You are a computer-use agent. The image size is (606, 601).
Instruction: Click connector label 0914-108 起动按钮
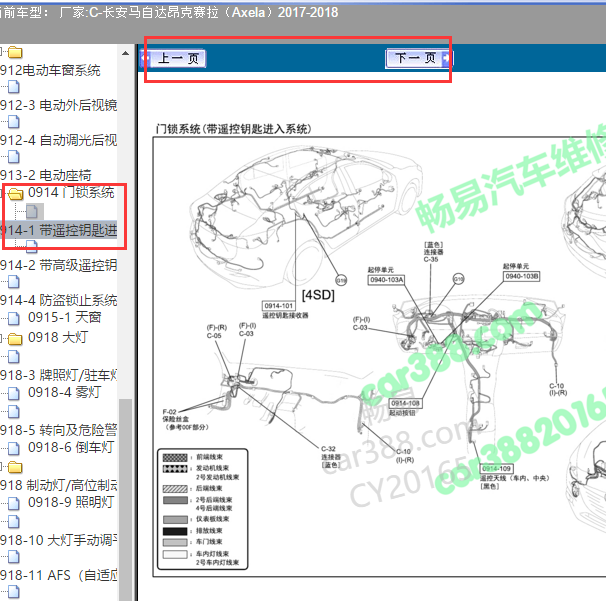tap(405, 403)
